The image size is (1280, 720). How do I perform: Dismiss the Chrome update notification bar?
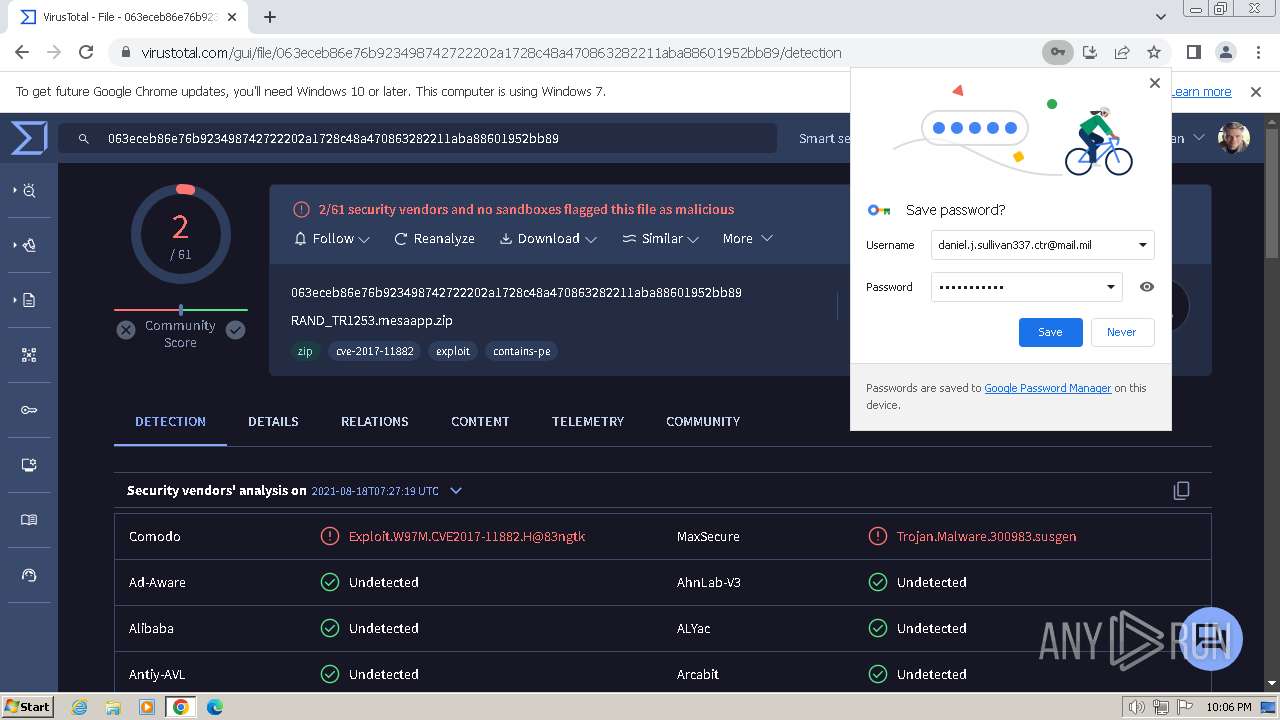(1256, 92)
